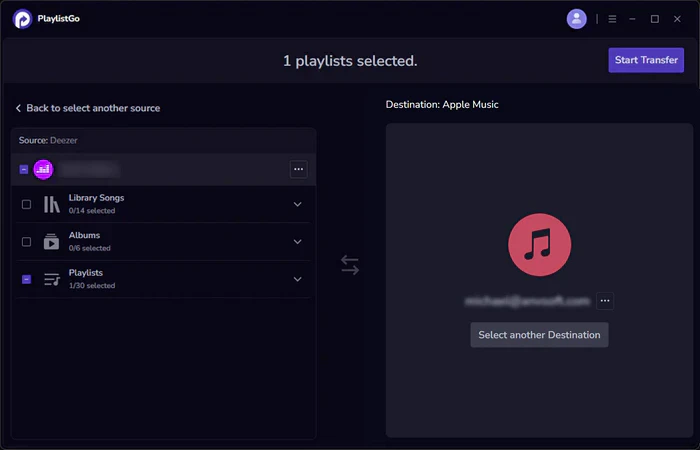Screen dimensions: 700x450
Task: Click 'Source: Deezer' header text
Action: [48, 140]
